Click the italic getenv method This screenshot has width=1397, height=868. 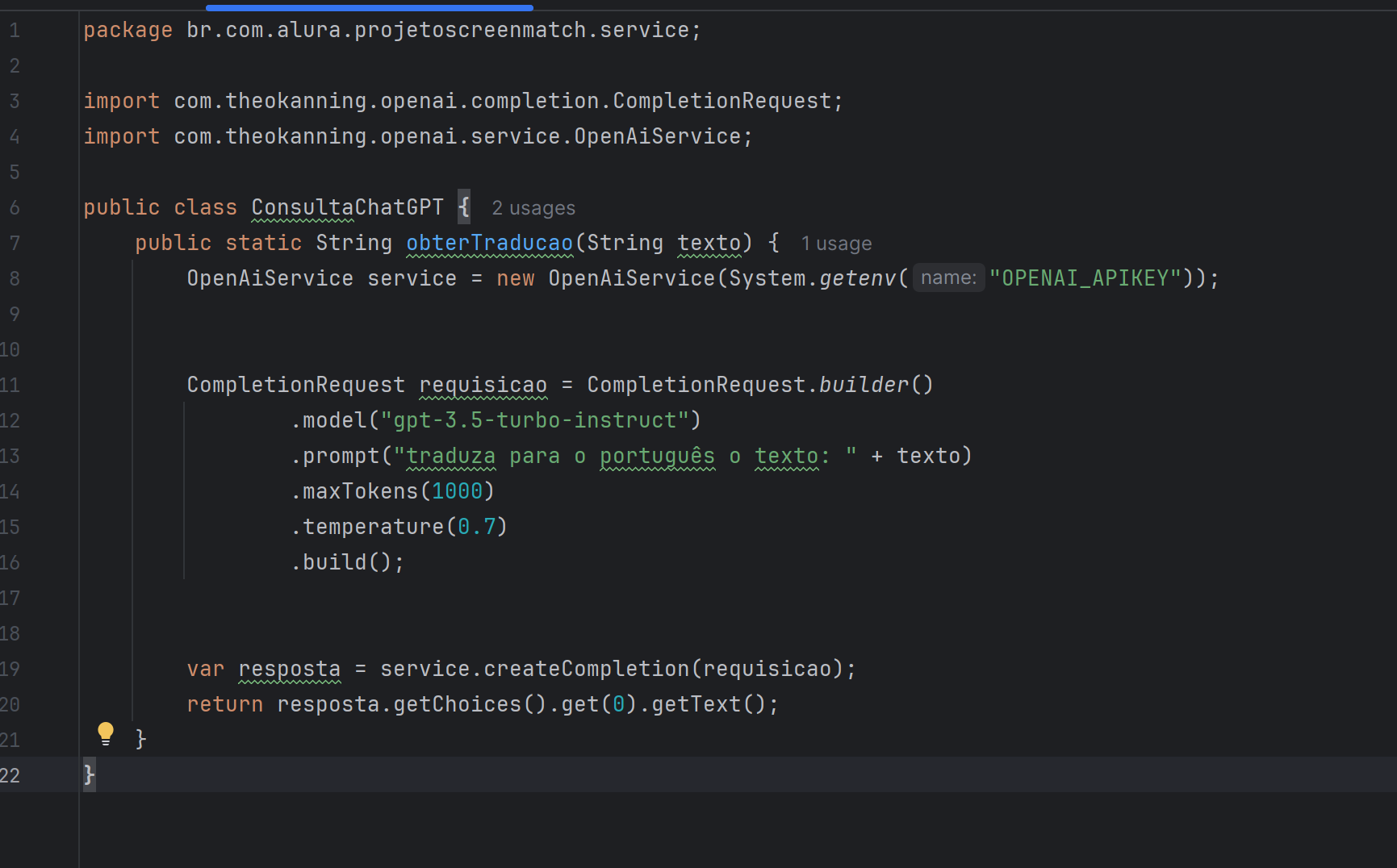click(858, 278)
